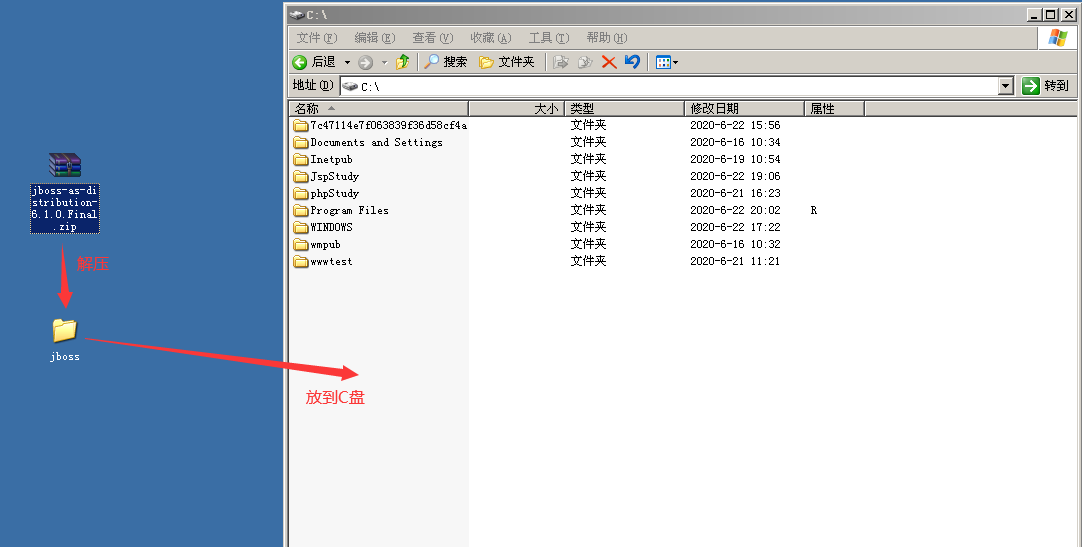This screenshot has width=1082, height=547.
Task: Click the Windows flag logo in Explorer
Action: tap(1058, 38)
